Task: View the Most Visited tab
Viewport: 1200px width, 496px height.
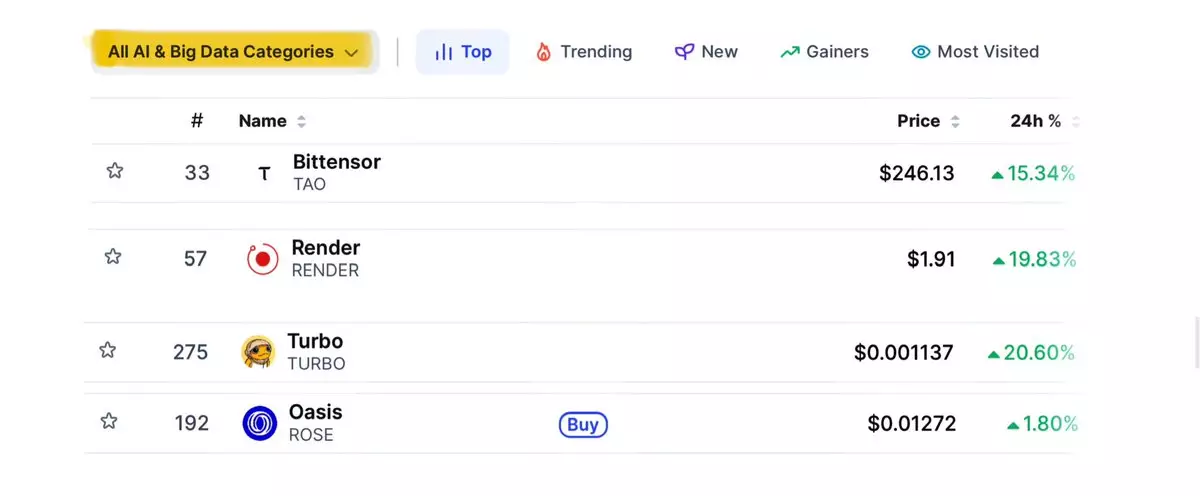Action: click(x=975, y=52)
